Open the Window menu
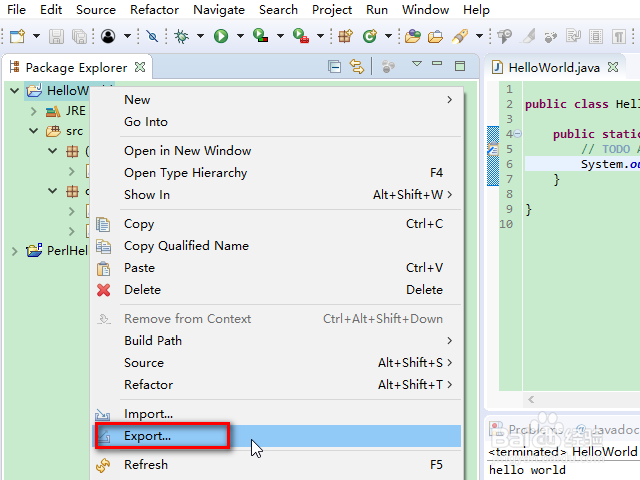Screen dimensions: 640x480 pyautogui.click(x=425, y=9)
